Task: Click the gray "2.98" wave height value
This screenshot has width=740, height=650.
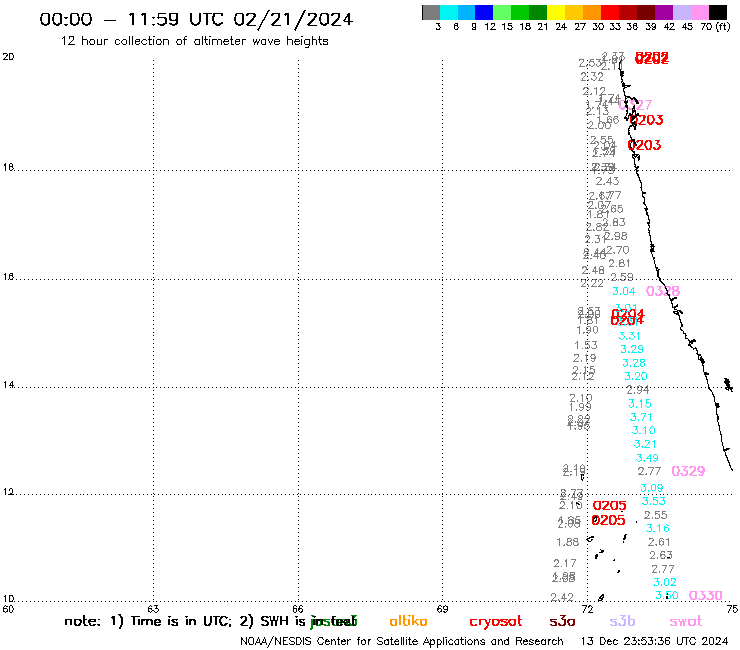Action: click(x=616, y=236)
